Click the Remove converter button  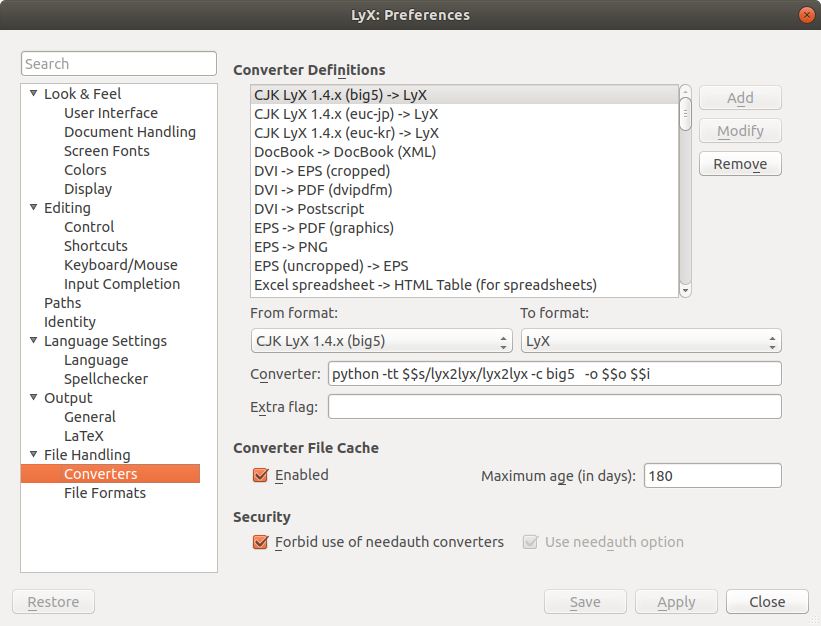[x=740, y=164]
